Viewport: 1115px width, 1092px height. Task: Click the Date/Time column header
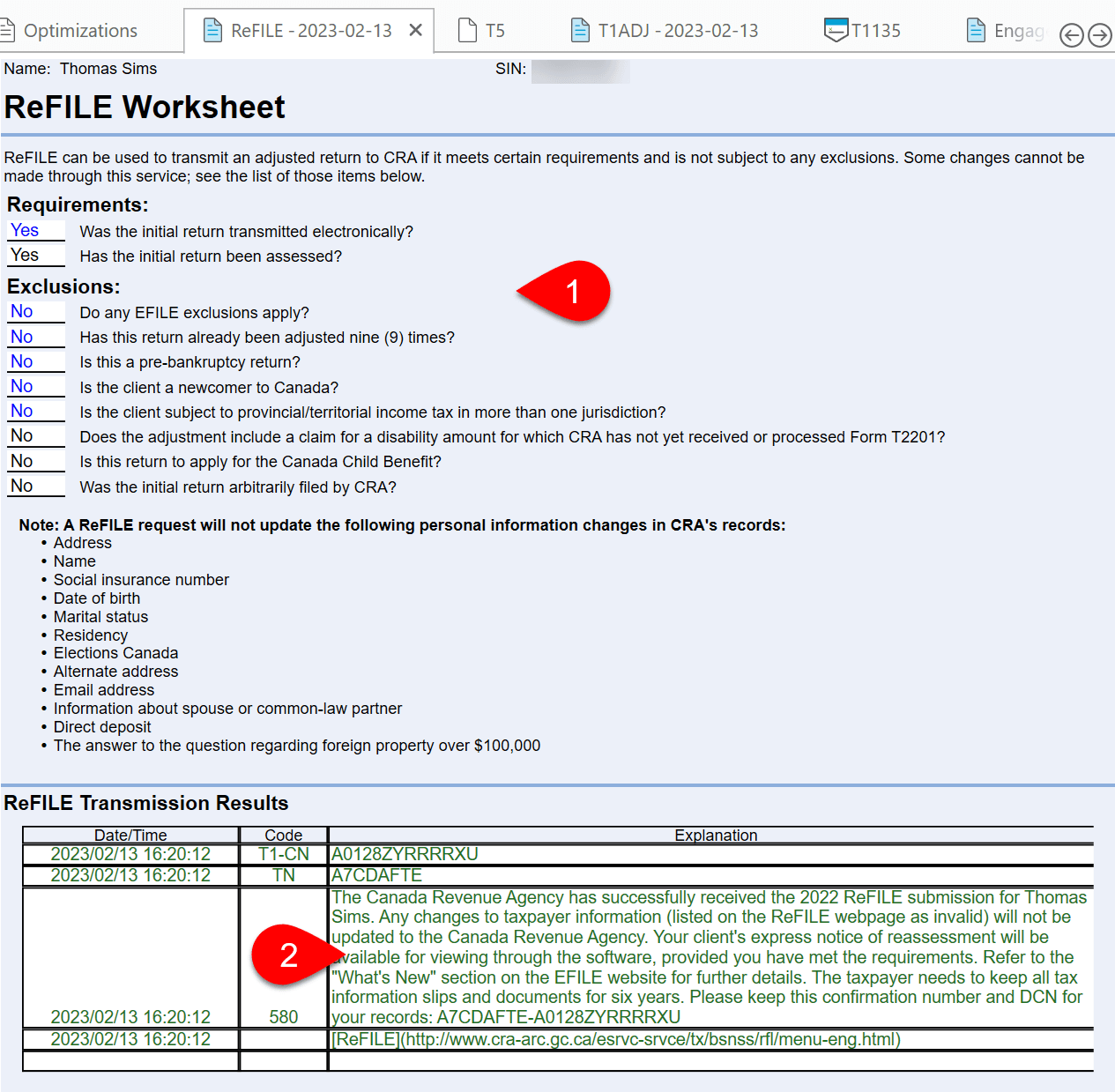click(130, 835)
